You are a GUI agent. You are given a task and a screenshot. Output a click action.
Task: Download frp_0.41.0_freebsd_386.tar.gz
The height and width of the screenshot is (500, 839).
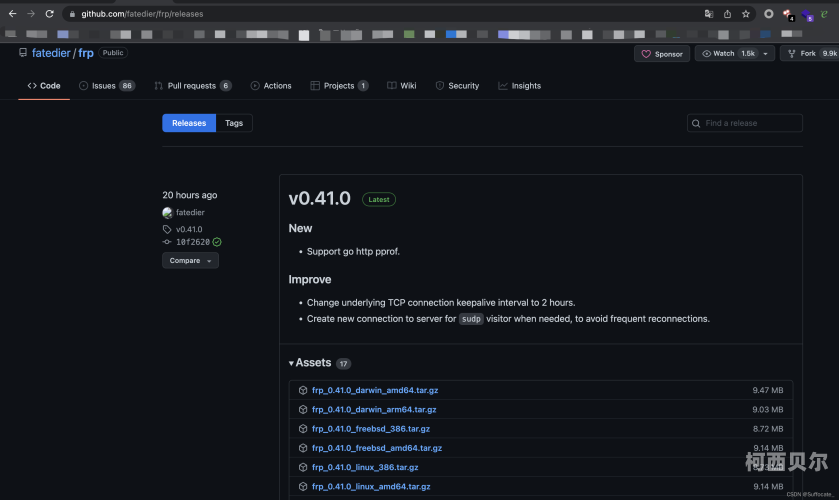coord(371,429)
